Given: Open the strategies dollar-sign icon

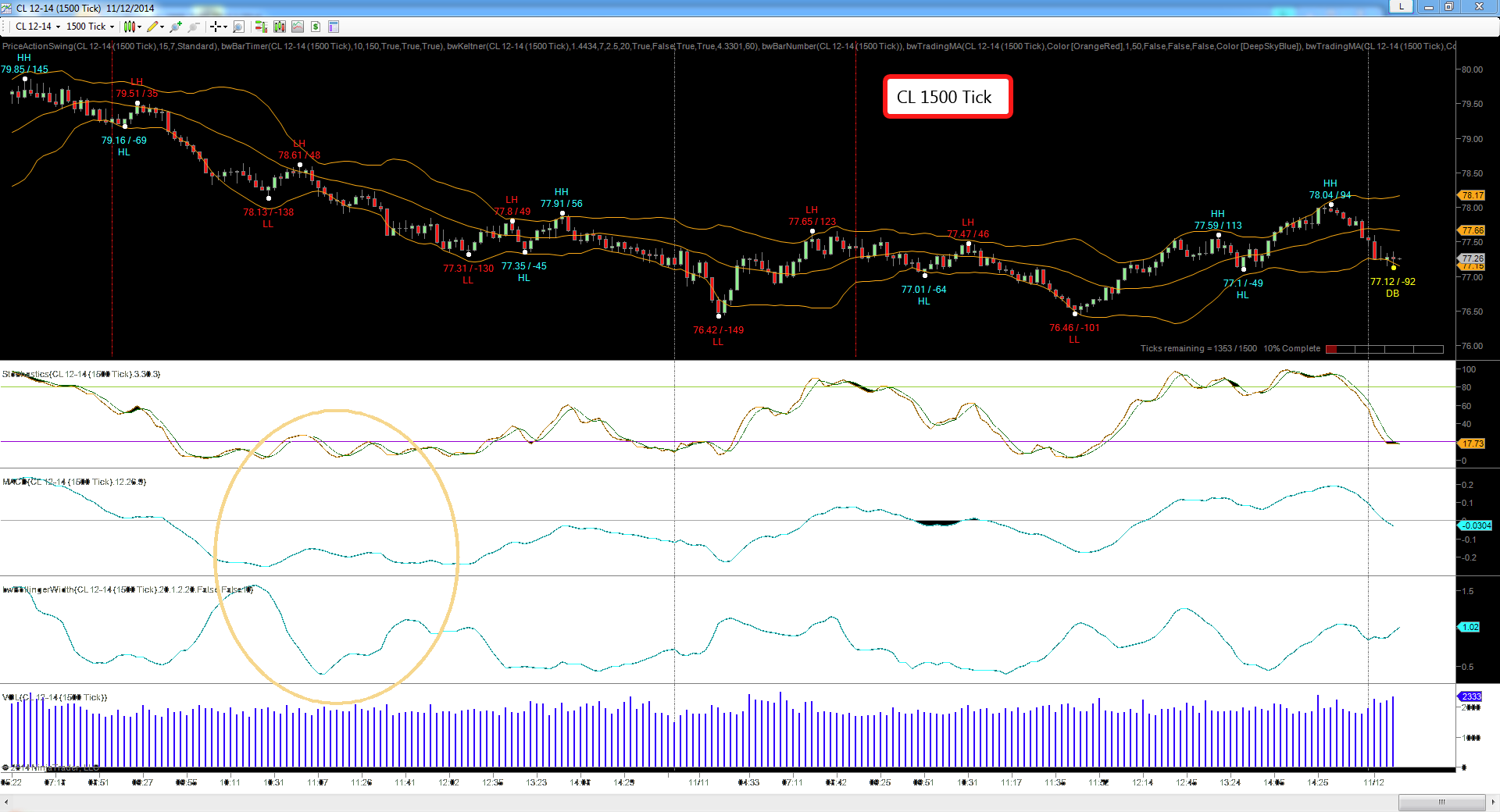Looking at the screenshot, I should 316,27.
